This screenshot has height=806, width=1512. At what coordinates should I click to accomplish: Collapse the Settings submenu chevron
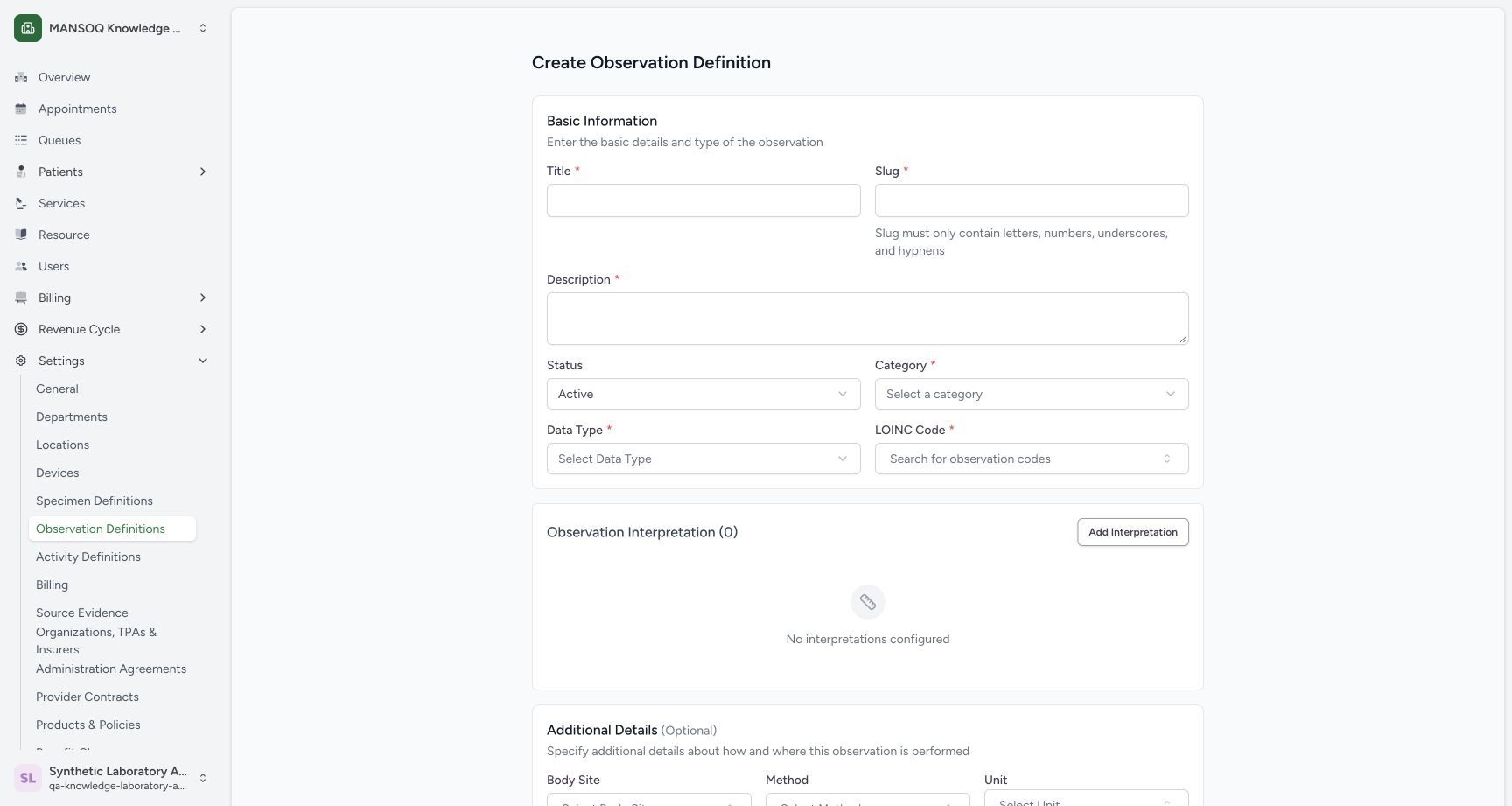click(203, 361)
